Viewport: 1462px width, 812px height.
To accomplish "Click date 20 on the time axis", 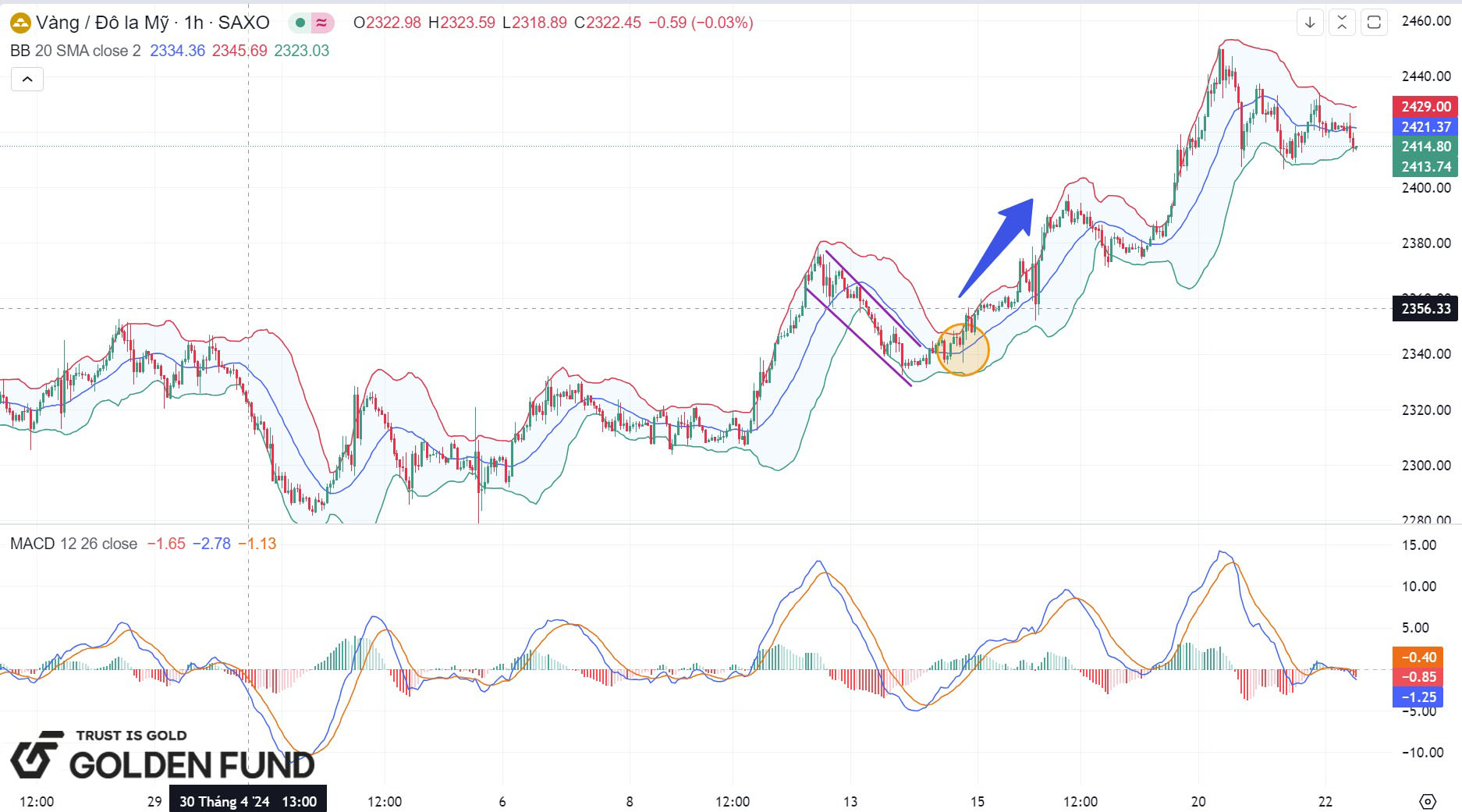I will 1198,801.
